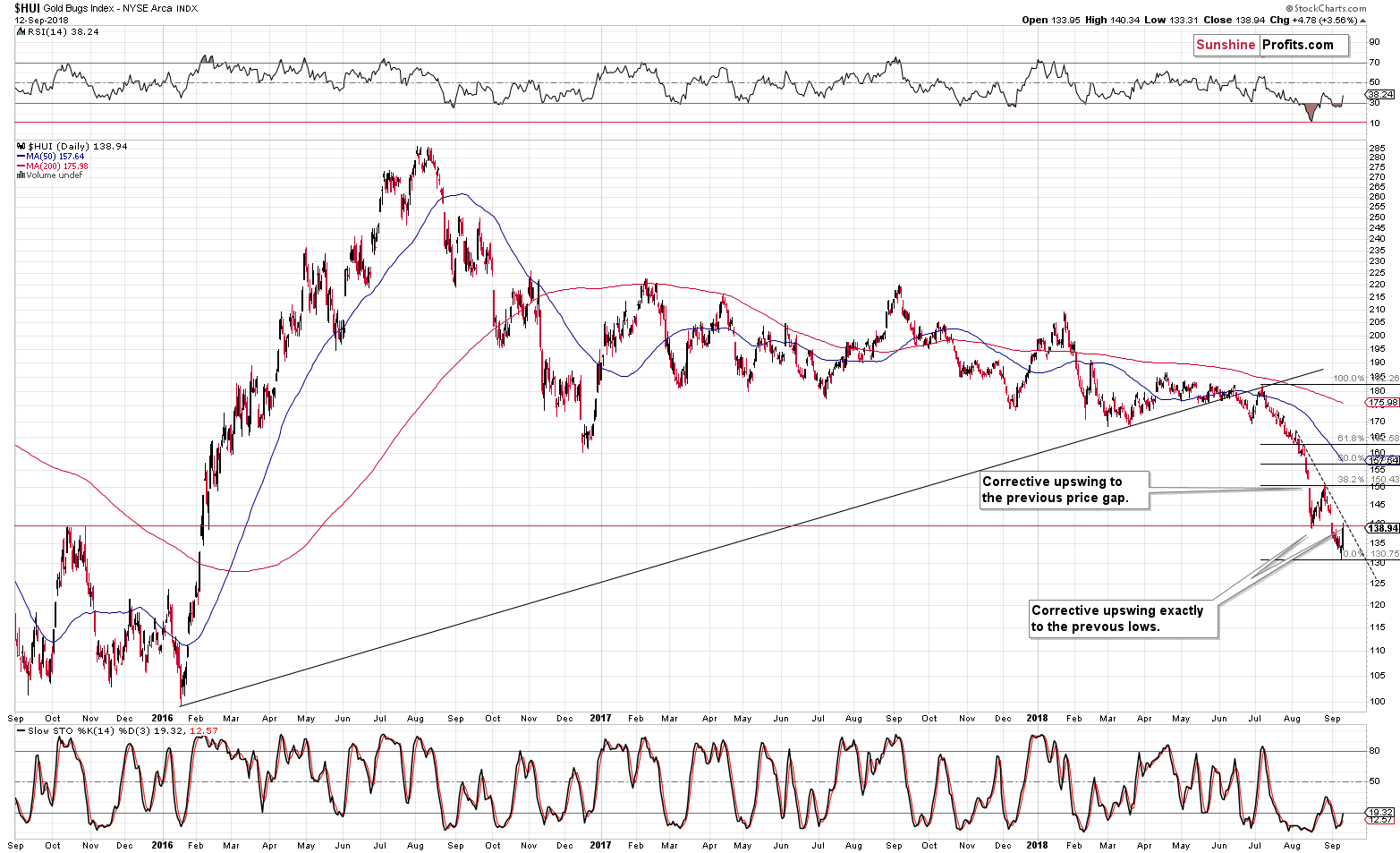Click the 'Corrective upswing exactly' annotation box
1400x853 pixels.
pos(1123,618)
